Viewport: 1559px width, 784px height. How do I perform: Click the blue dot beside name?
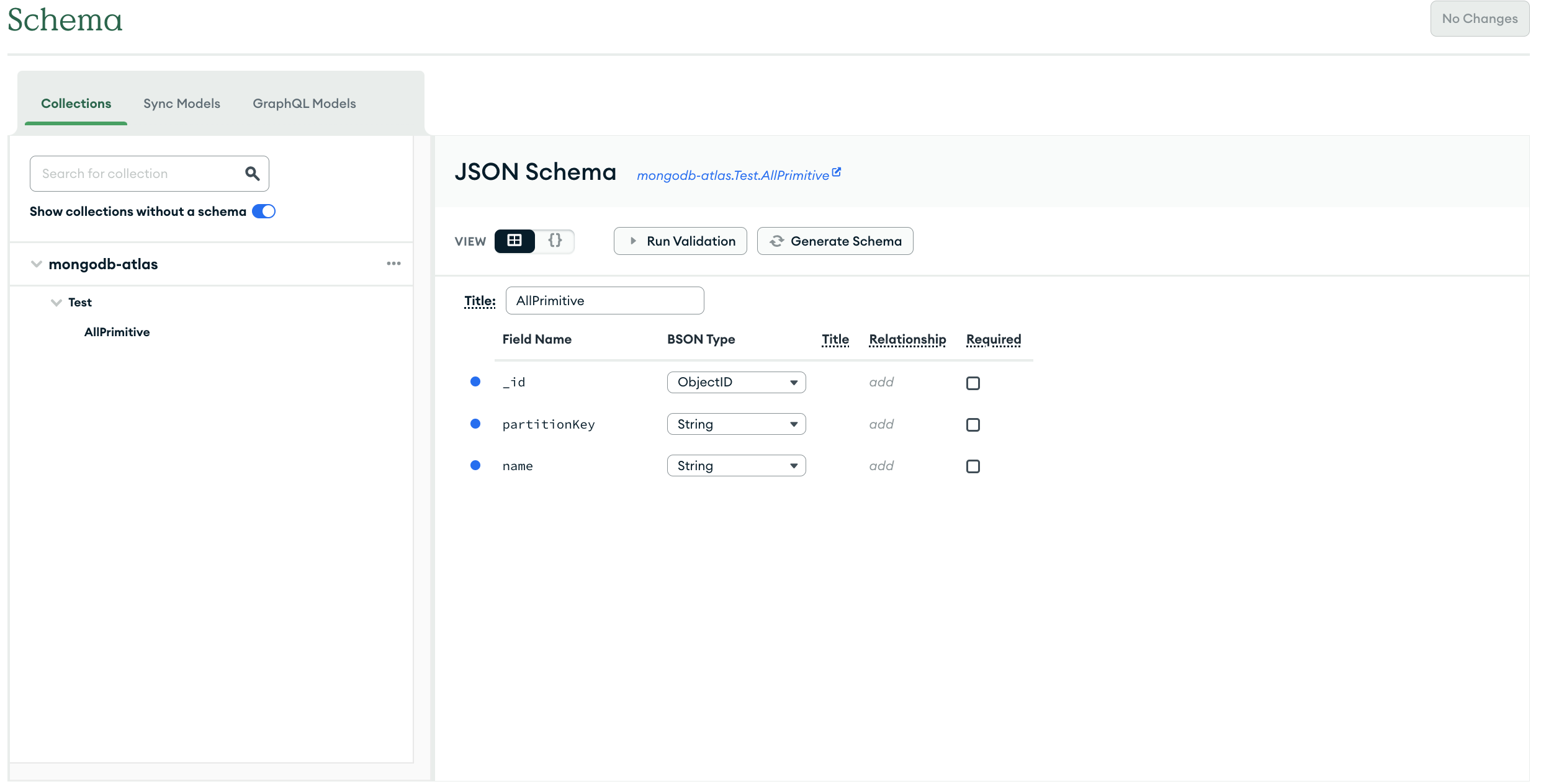pyautogui.click(x=475, y=465)
